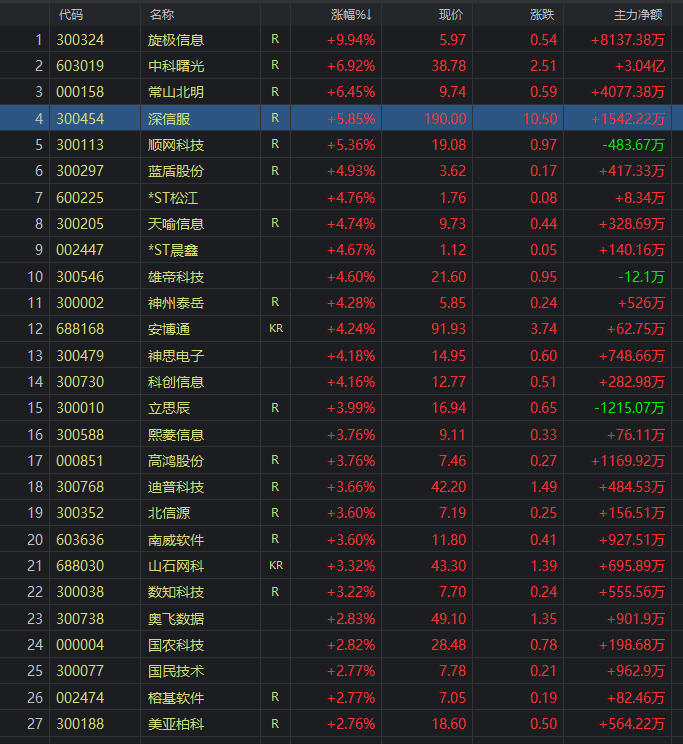Sort by 涨跌 column header
This screenshot has width=683, height=744.
(x=542, y=15)
